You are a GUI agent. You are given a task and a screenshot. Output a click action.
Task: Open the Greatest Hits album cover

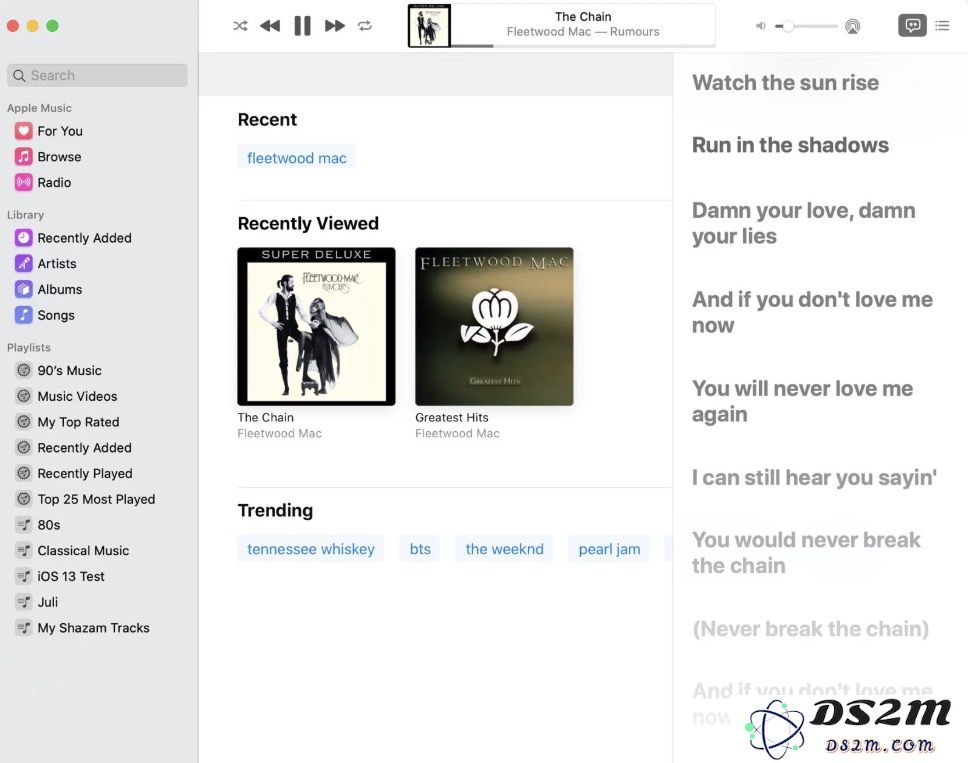(x=494, y=327)
